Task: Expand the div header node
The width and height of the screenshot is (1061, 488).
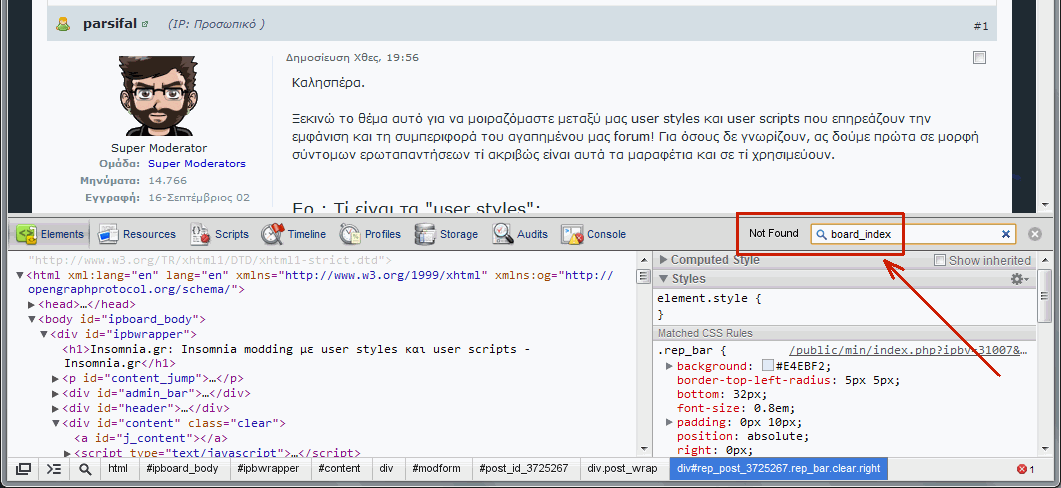Action: pyautogui.click(x=56, y=408)
